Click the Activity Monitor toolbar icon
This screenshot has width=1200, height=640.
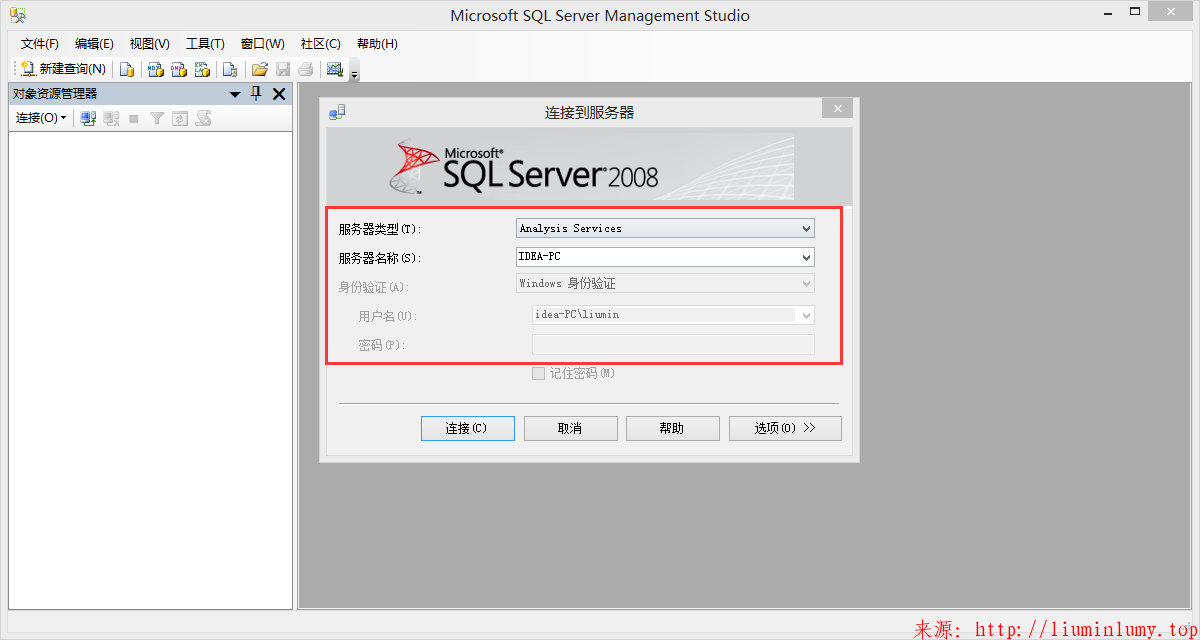[x=335, y=69]
